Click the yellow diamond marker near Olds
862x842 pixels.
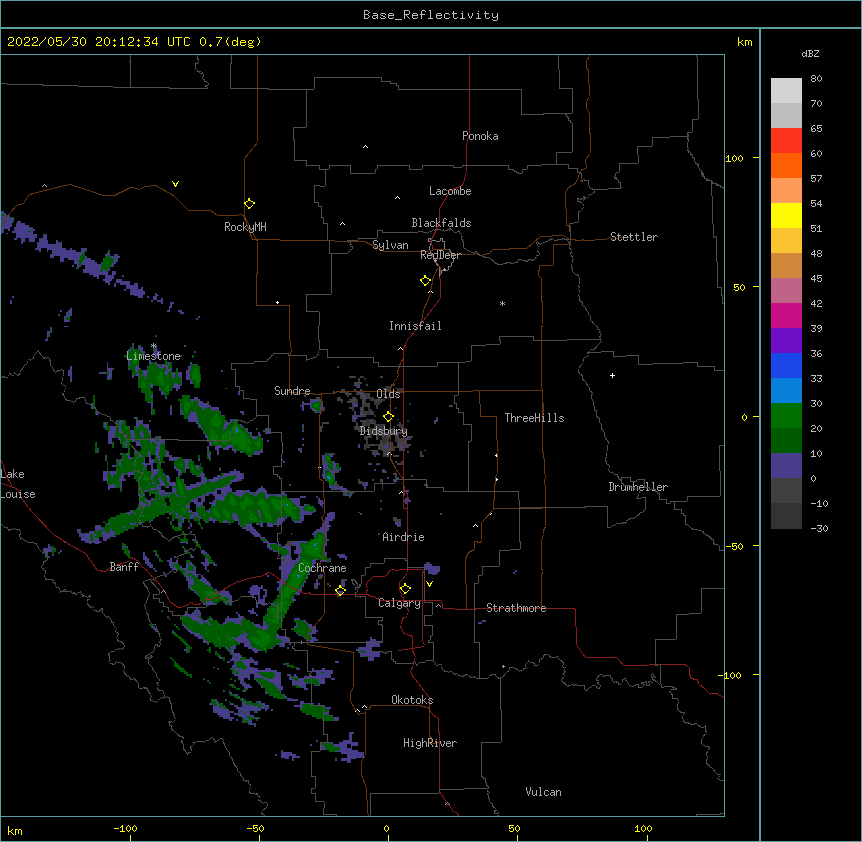(388, 417)
